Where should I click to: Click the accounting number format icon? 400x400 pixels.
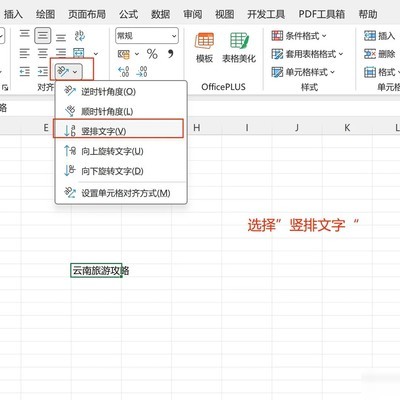pyautogui.click(x=124, y=54)
